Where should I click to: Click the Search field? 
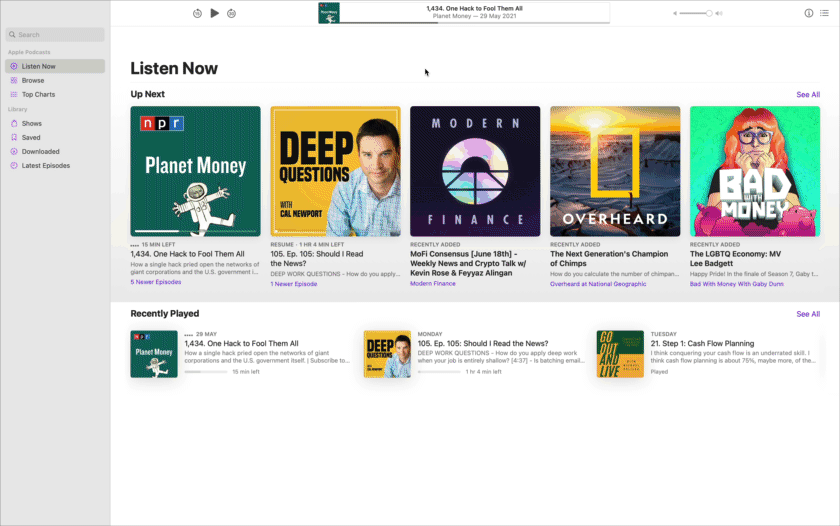click(55, 34)
